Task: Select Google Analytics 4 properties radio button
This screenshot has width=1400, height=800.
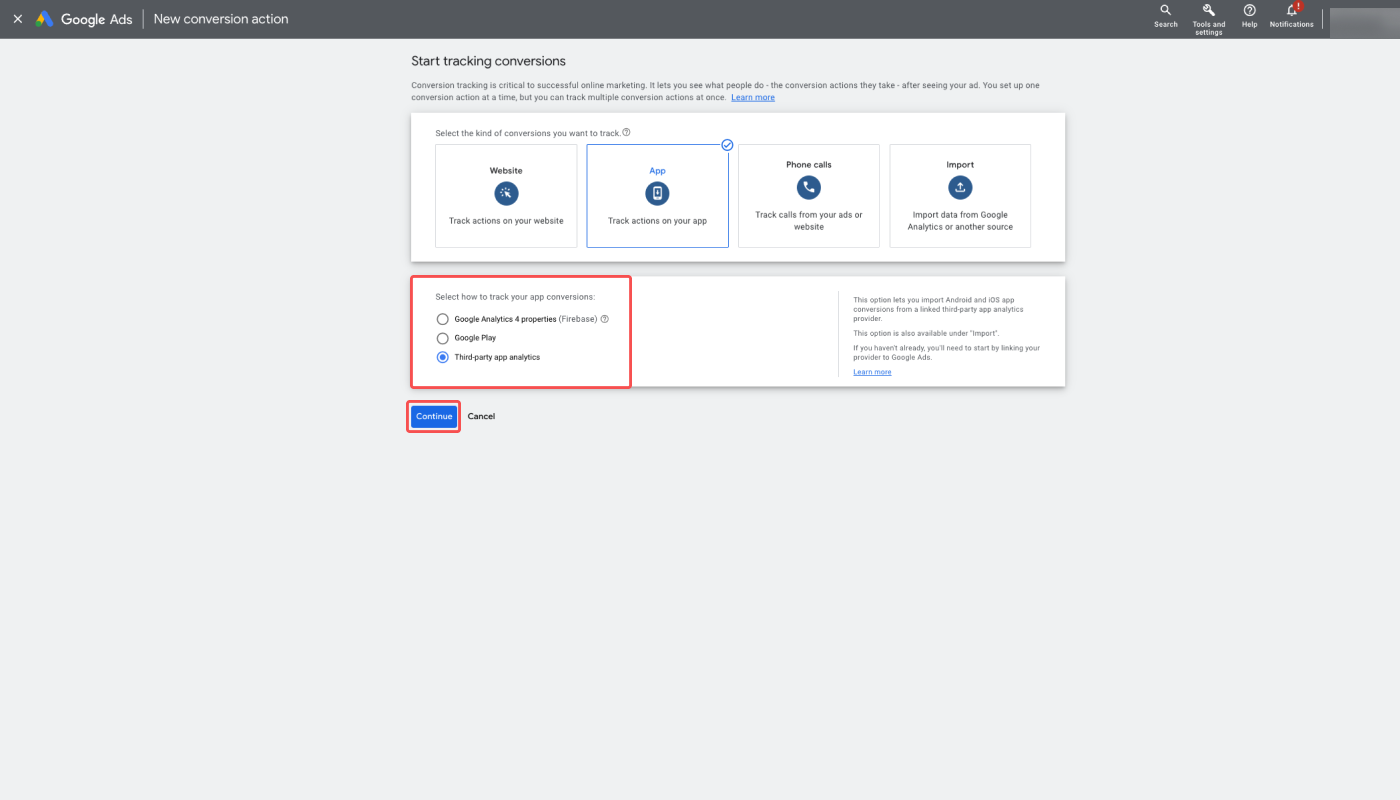Action: coord(443,319)
